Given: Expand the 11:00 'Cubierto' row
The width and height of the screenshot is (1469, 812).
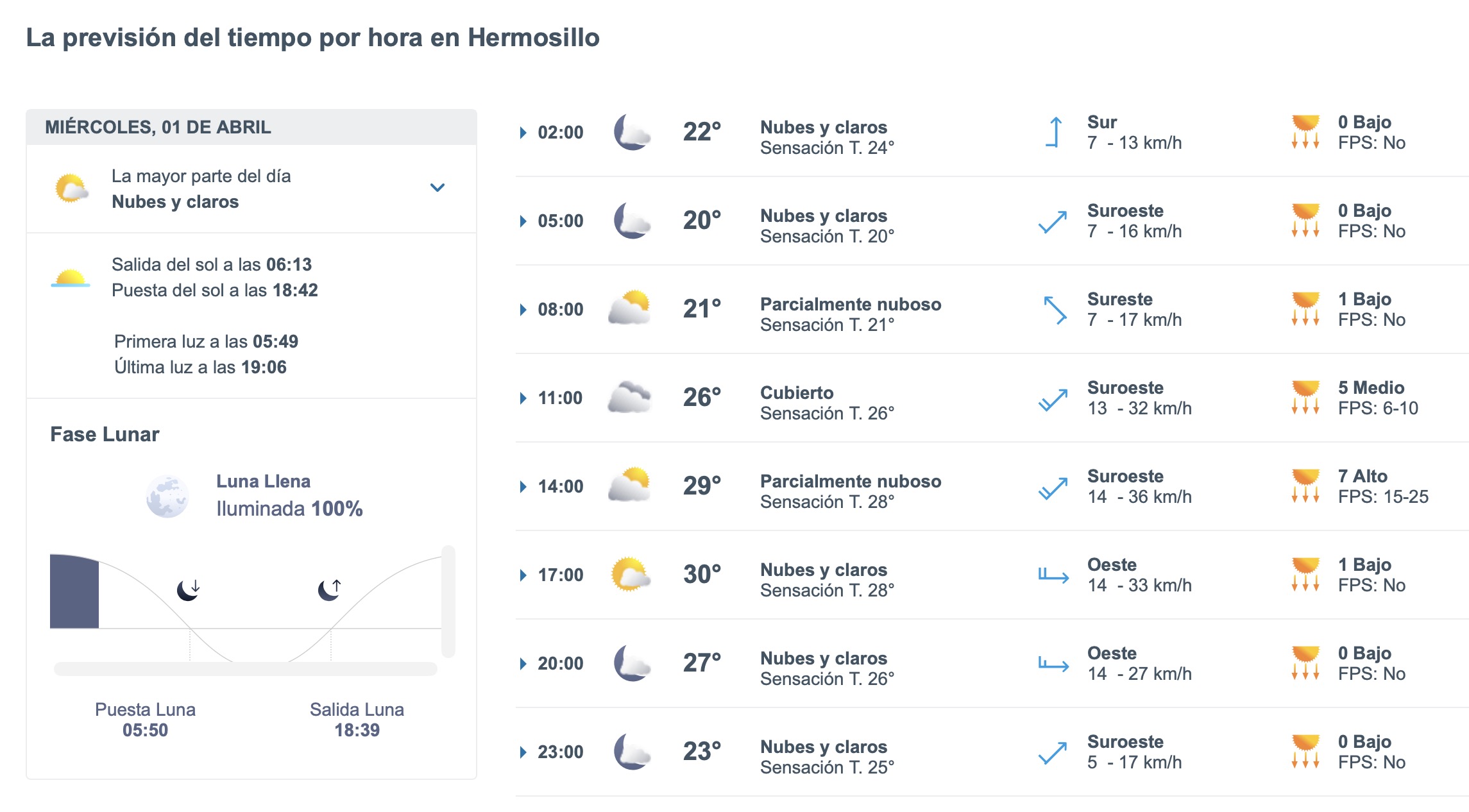Looking at the screenshot, I should (x=523, y=398).
